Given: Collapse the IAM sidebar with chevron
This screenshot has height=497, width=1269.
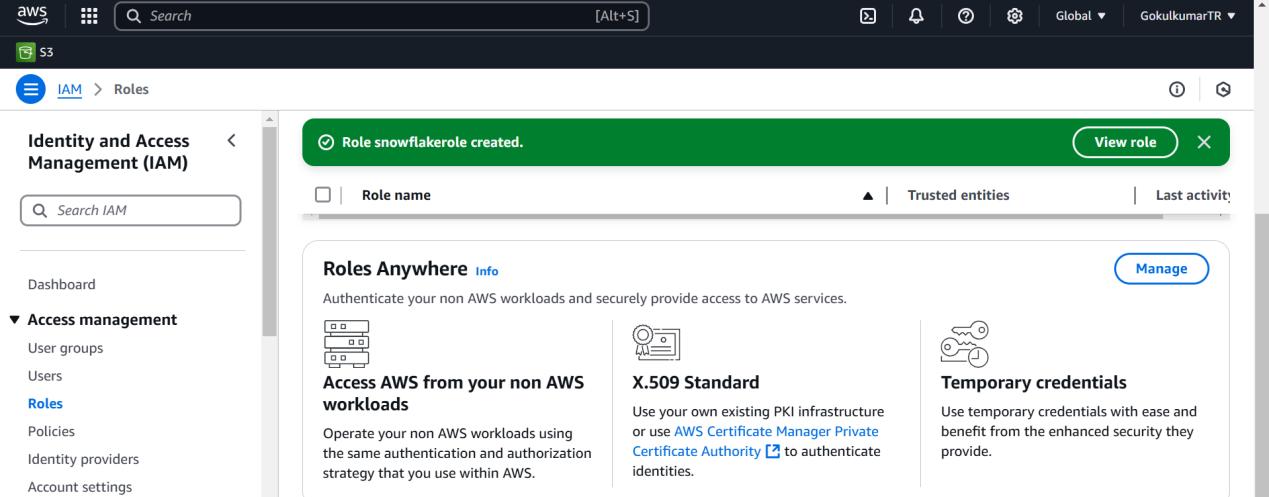Looking at the screenshot, I should 232,140.
